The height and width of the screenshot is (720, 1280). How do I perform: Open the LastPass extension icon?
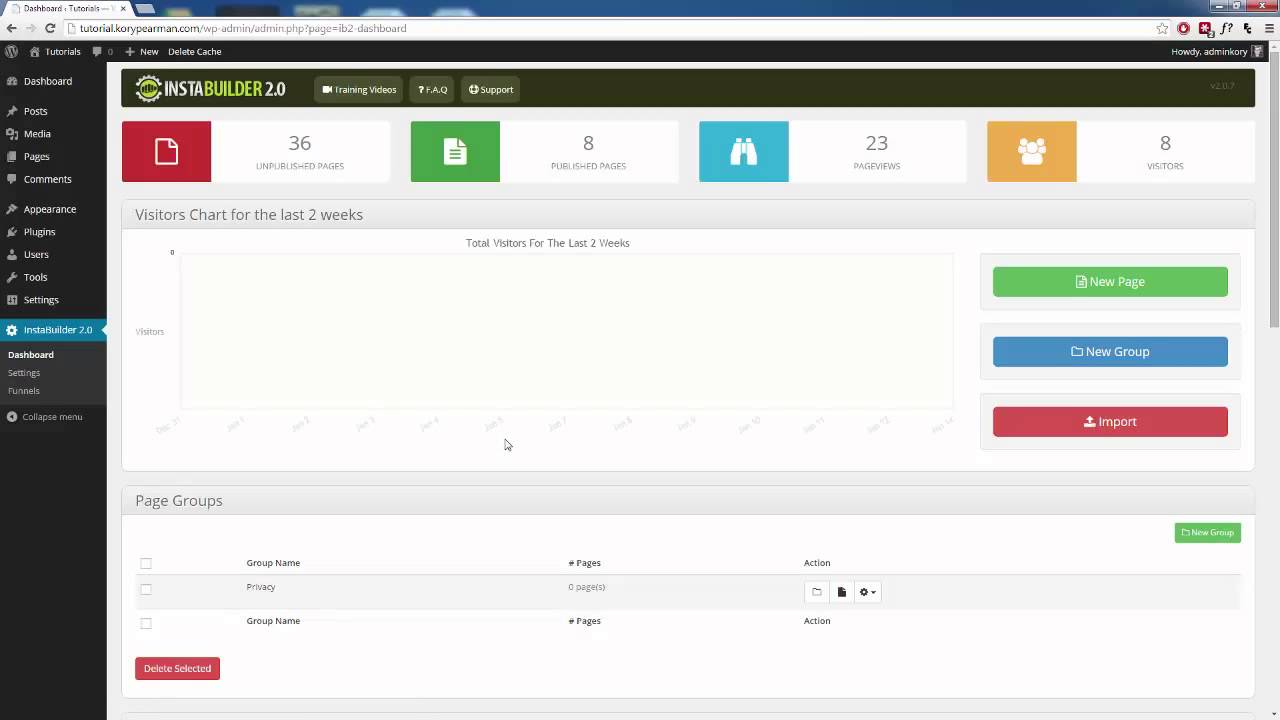(x=1205, y=28)
